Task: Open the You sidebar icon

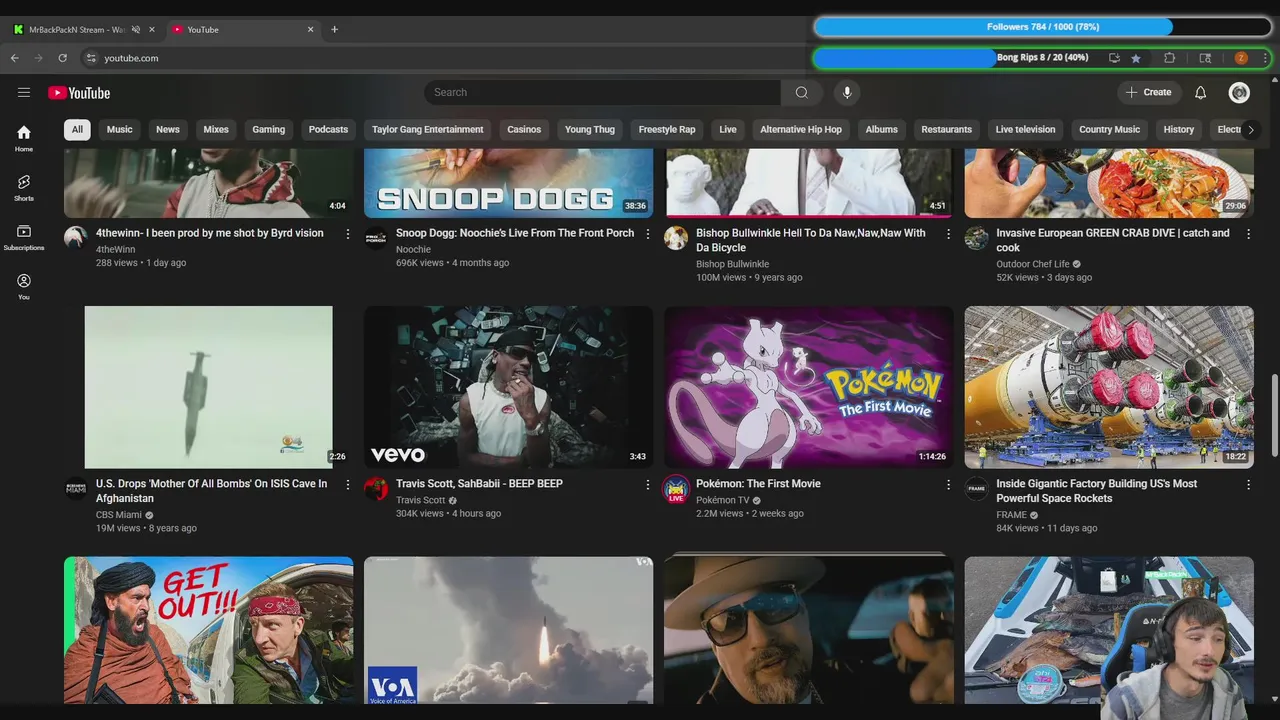Action: (x=24, y=286)
